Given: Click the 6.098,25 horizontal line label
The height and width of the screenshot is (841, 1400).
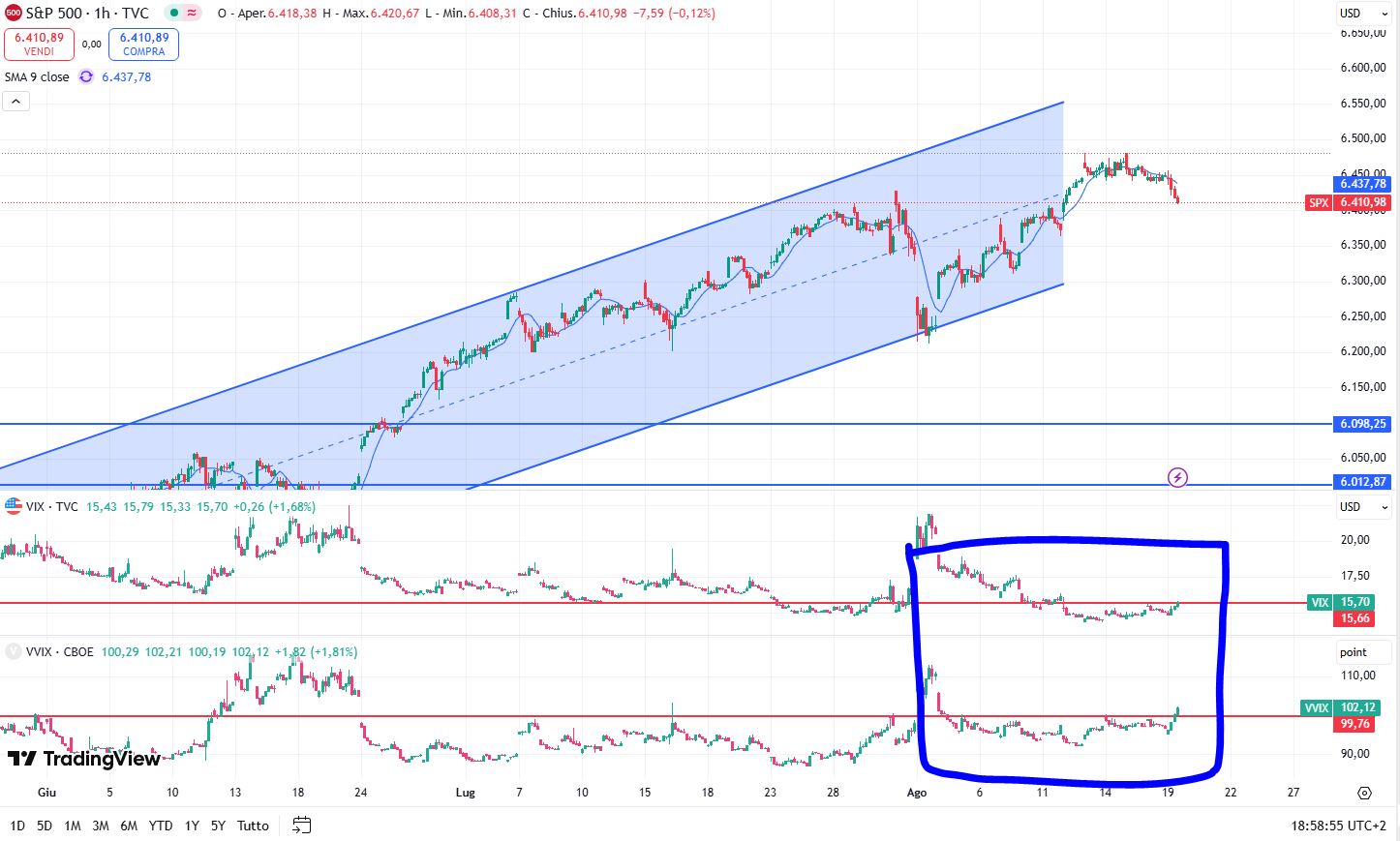Looking at the screenshot, I should point(1362,424).
